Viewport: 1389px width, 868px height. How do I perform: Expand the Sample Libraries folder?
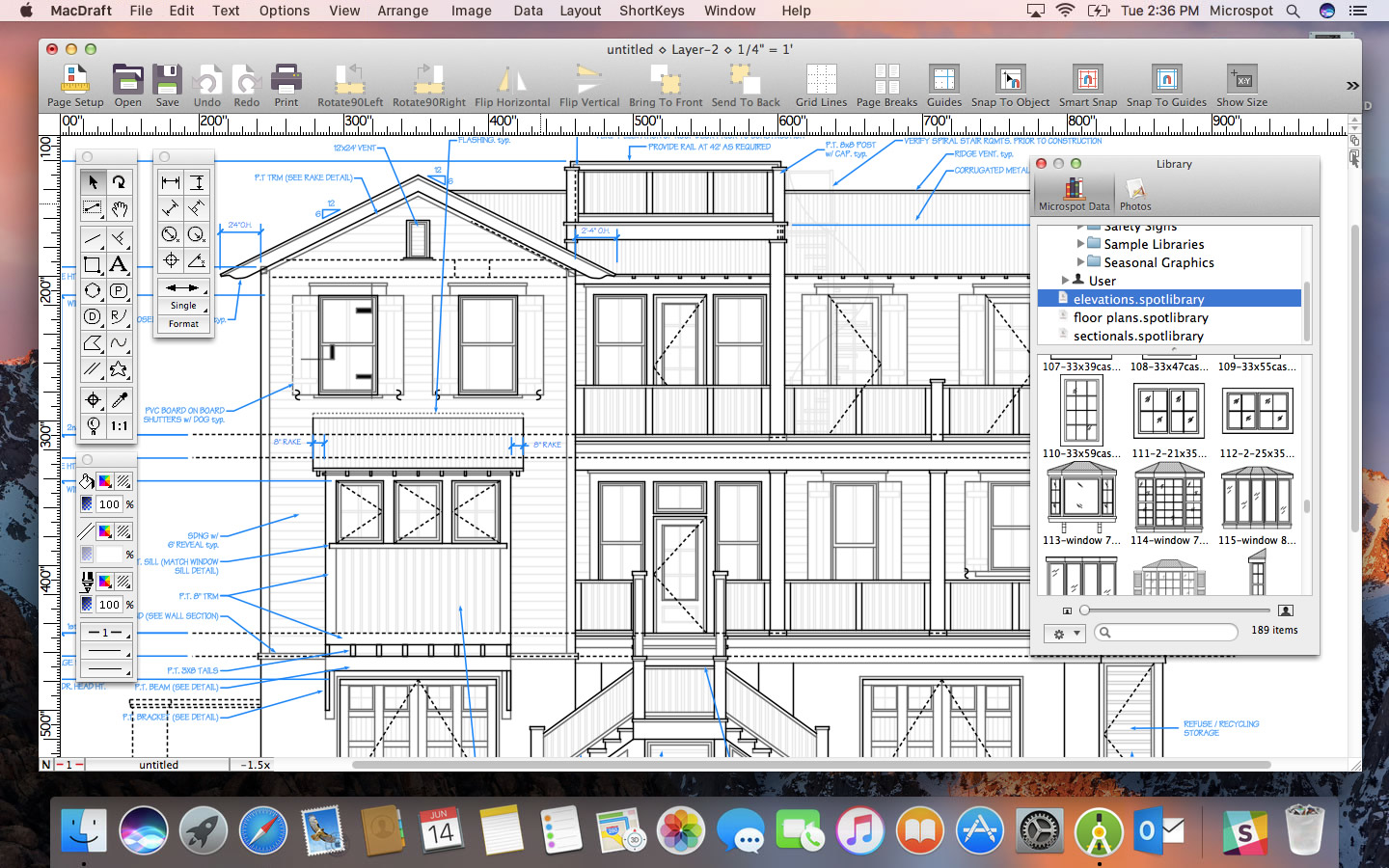coord(1080,244)
